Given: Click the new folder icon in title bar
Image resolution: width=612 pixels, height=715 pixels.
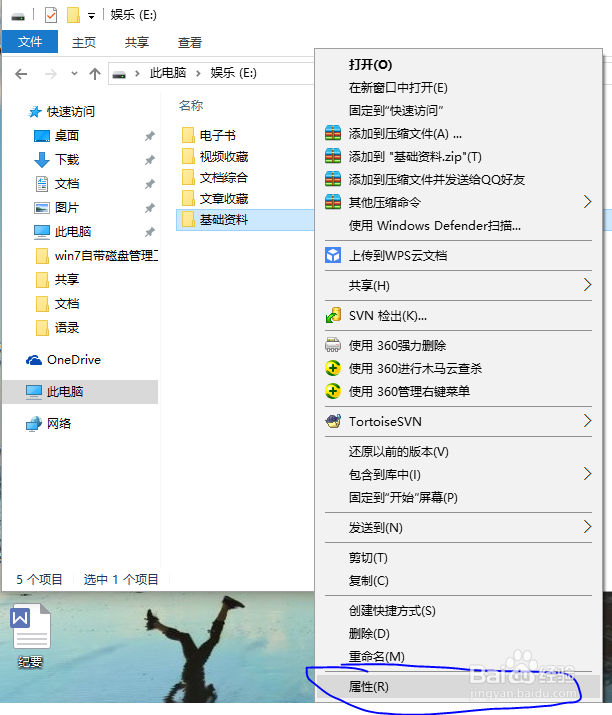Looking at the screenshot, I should (73, 15).
